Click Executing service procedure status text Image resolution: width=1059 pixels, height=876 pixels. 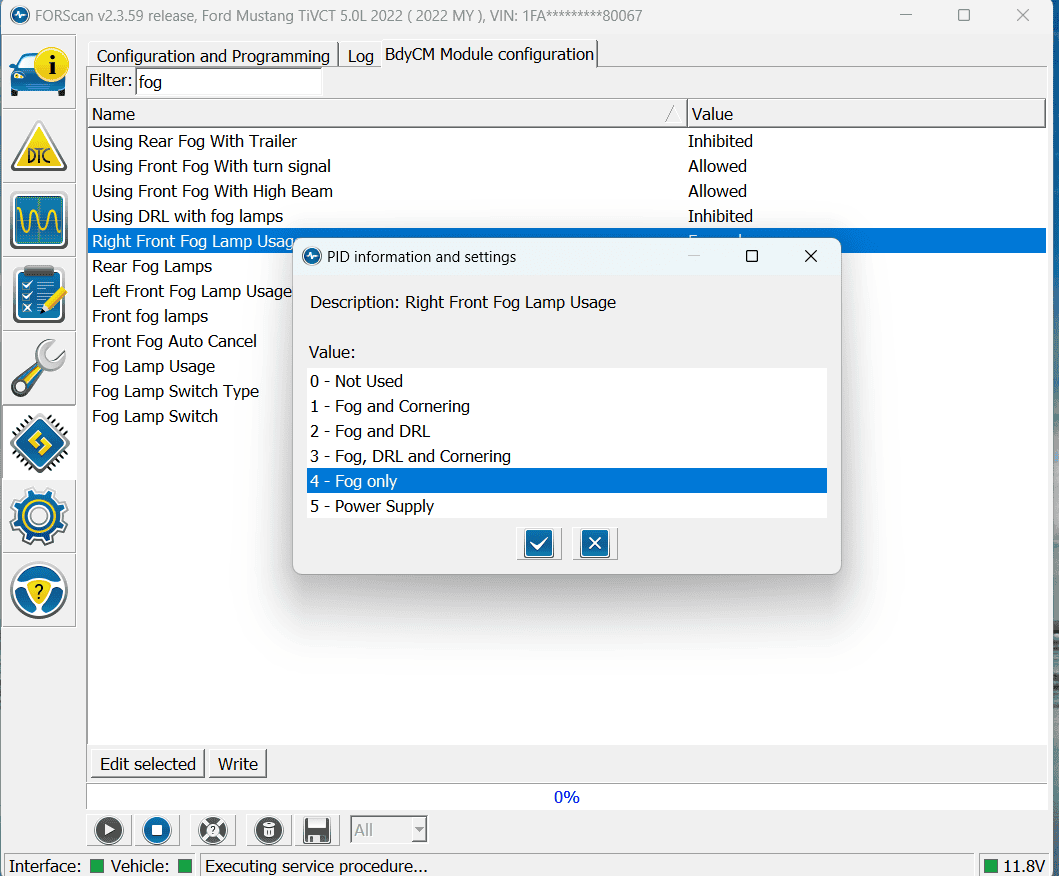(x=316, y=866)
